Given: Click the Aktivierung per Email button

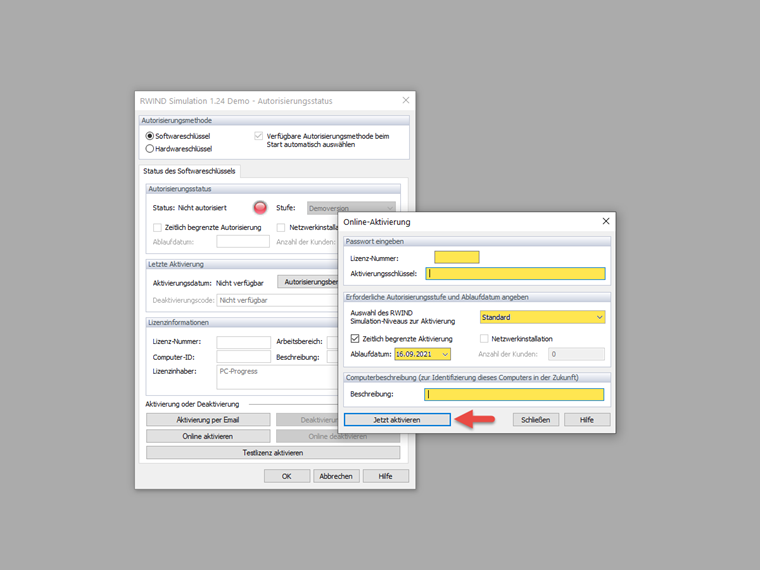Looking at the screenshot, I should (208, 420).
